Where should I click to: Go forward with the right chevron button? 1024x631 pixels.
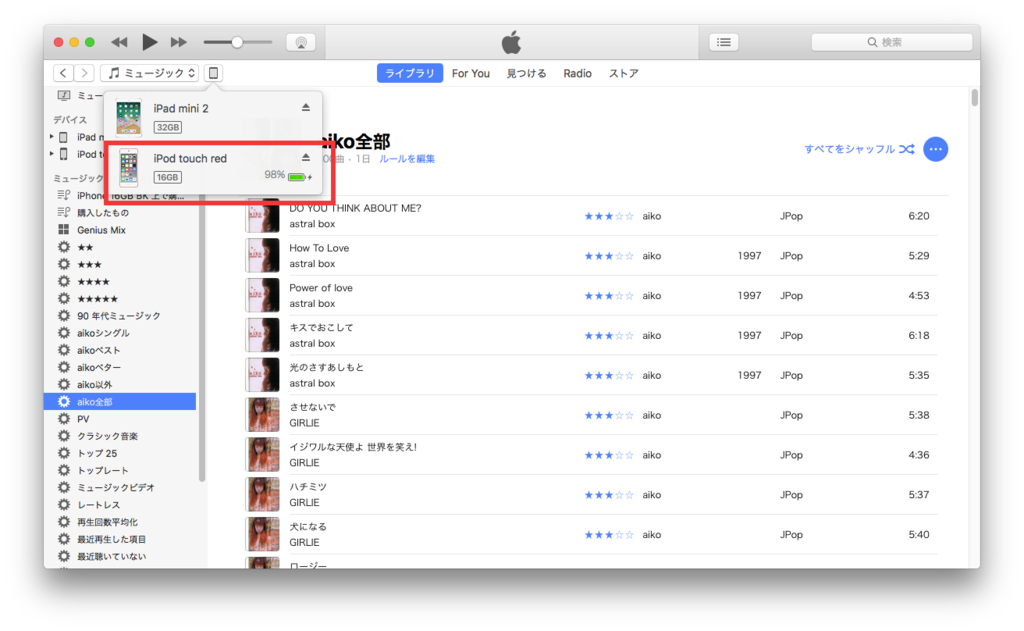pyautogui.click(x=84, y=73)
